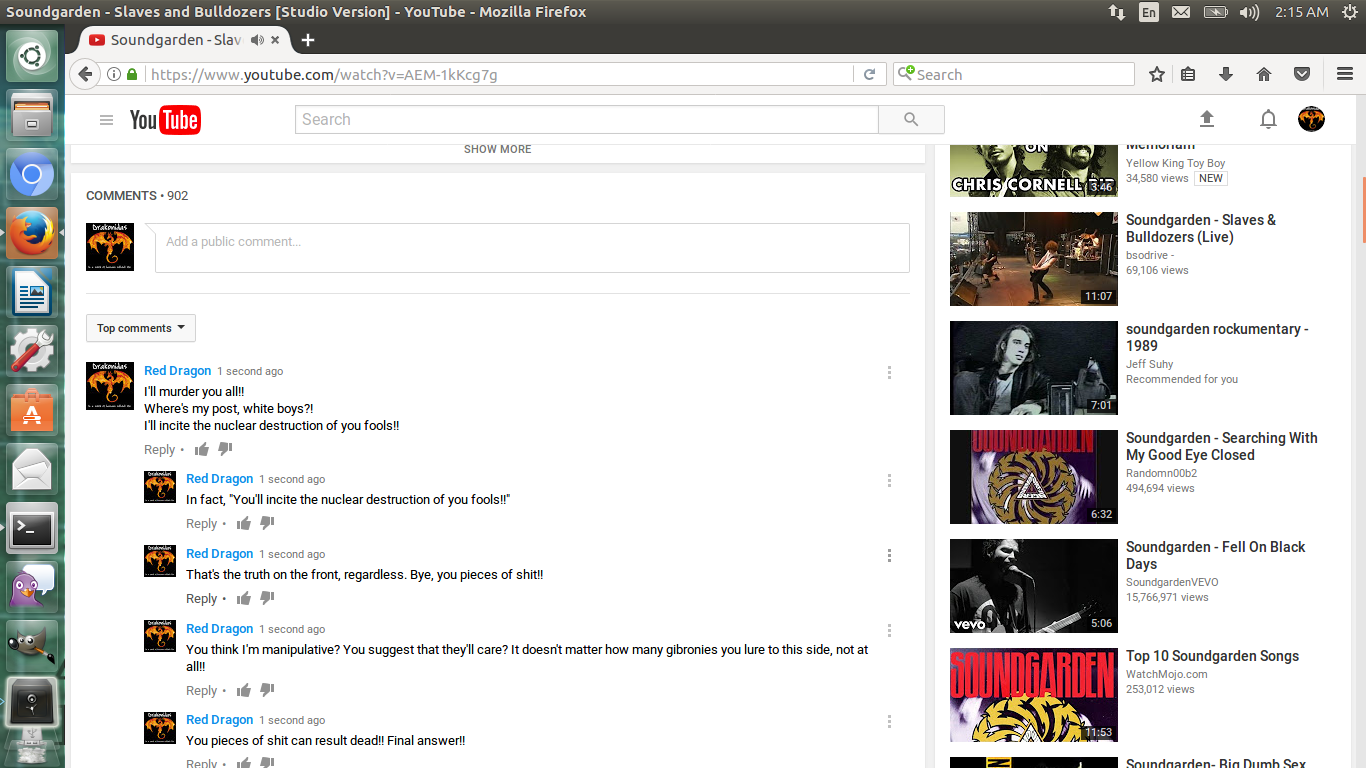Click the Firefox URL address bar
This screenshot has height=768, width=1366.
[x=498, y=74]
